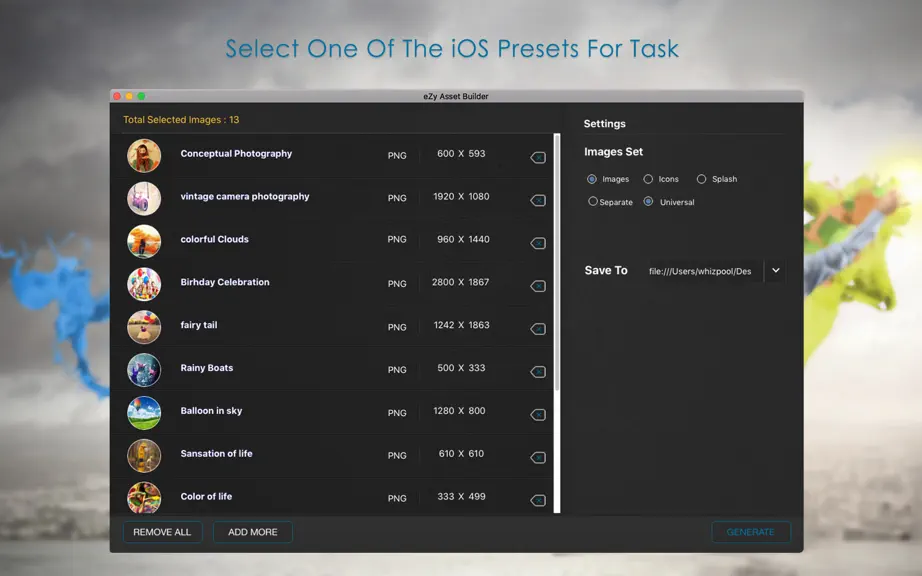The image size is (922, 576).
Task: Expand the Save To dropdown chevron
Action: pos(776,270)
